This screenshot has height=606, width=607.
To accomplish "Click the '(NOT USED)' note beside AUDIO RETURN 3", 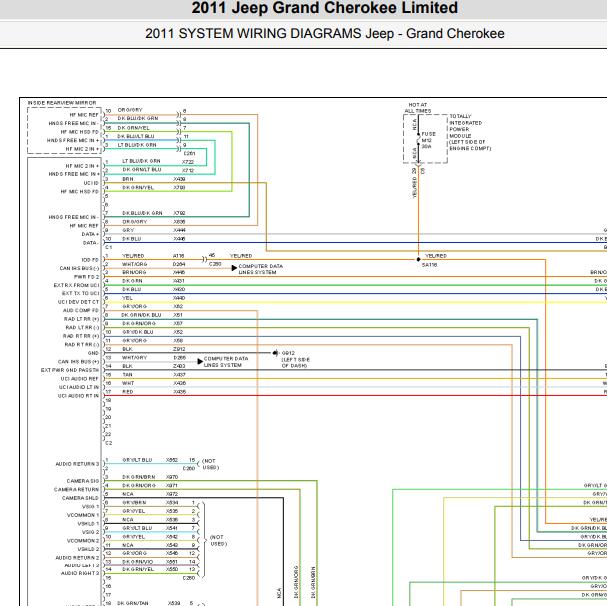I will 210,464.
